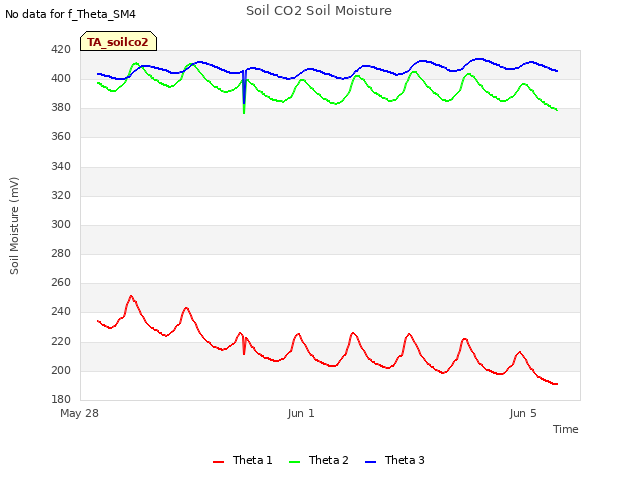Screen dimensions: 640x480
Task: Click the 200 y-axis tick label
Action: 61,371
